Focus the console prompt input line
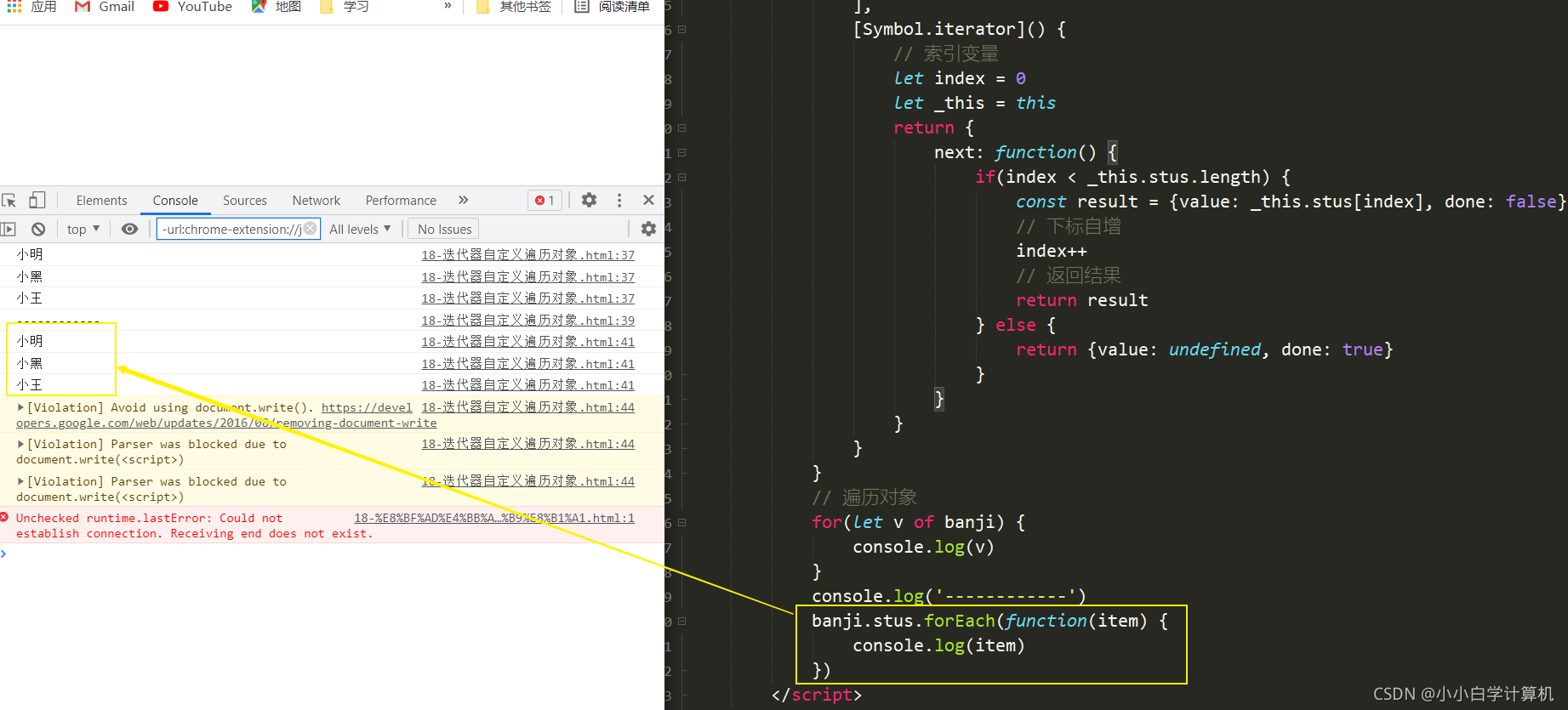The height and width of the screenshot is (710, 1568). [332, 554]
